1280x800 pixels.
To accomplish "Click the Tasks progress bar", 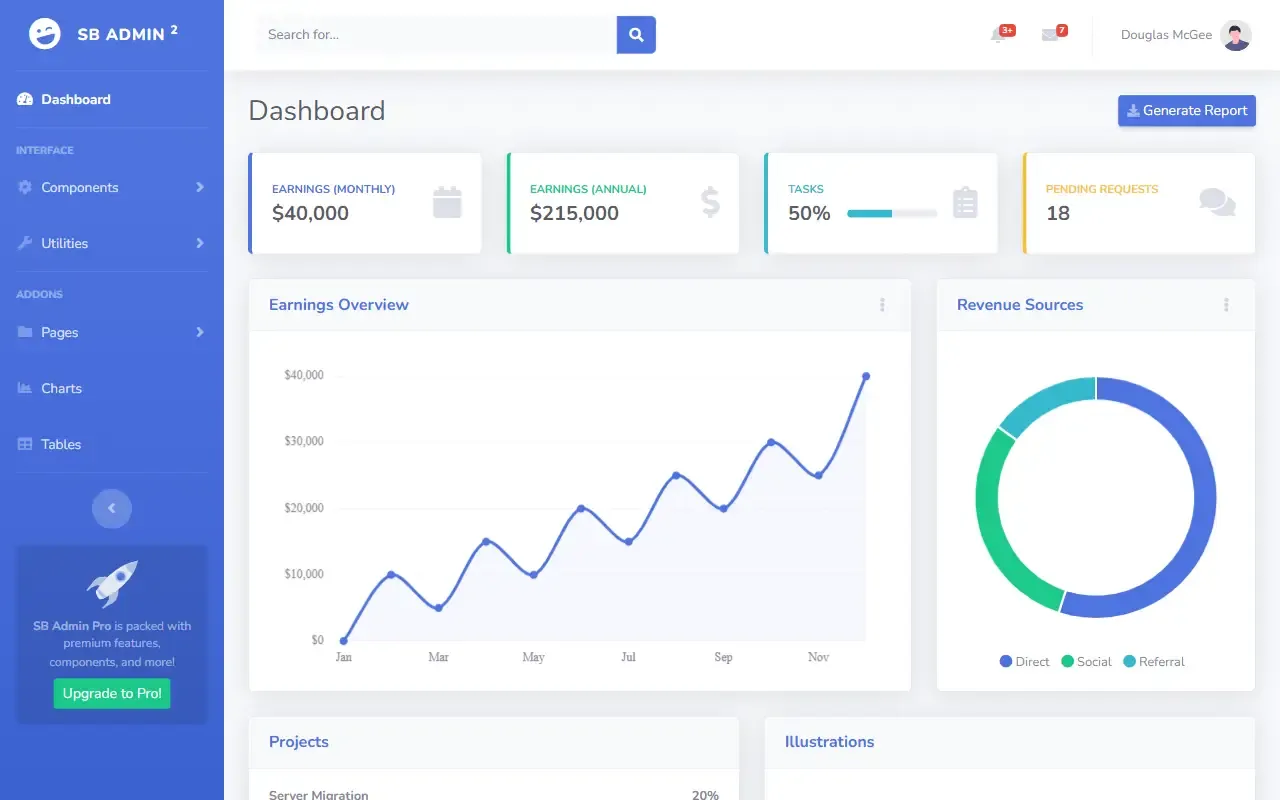I will pyautogui.click(x=892, y=213).
